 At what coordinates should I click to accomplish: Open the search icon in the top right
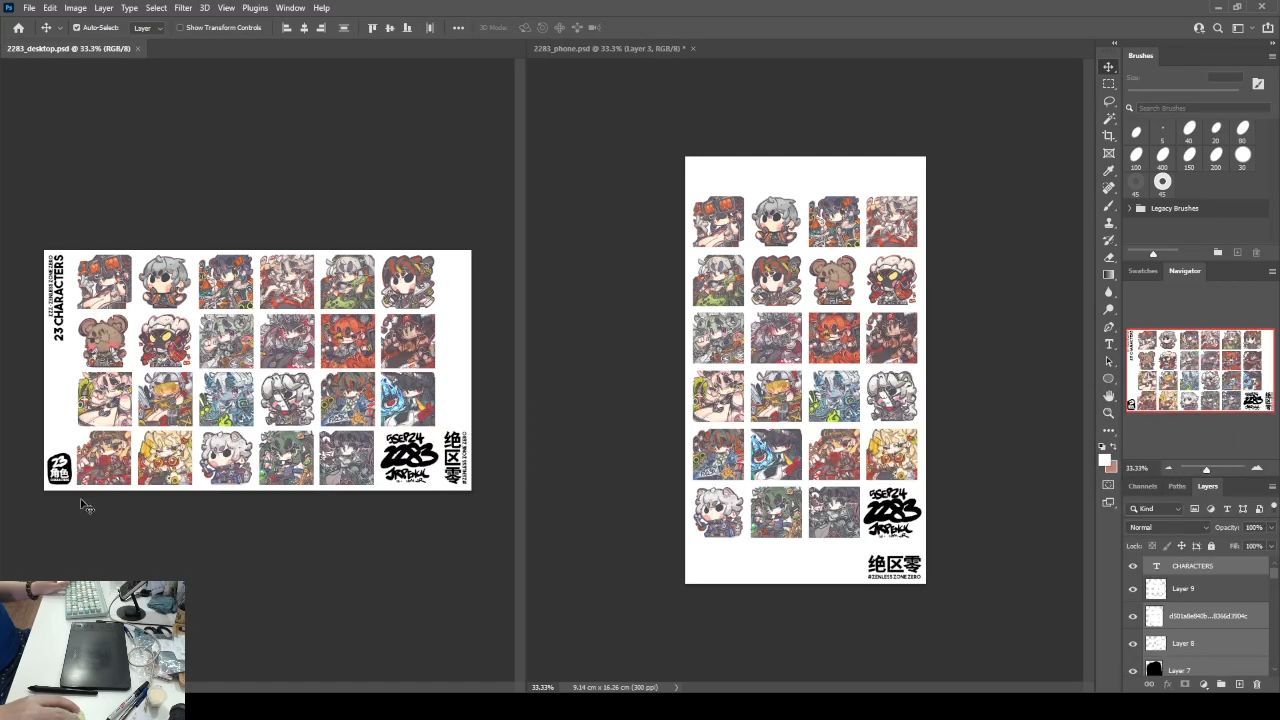1218,28
